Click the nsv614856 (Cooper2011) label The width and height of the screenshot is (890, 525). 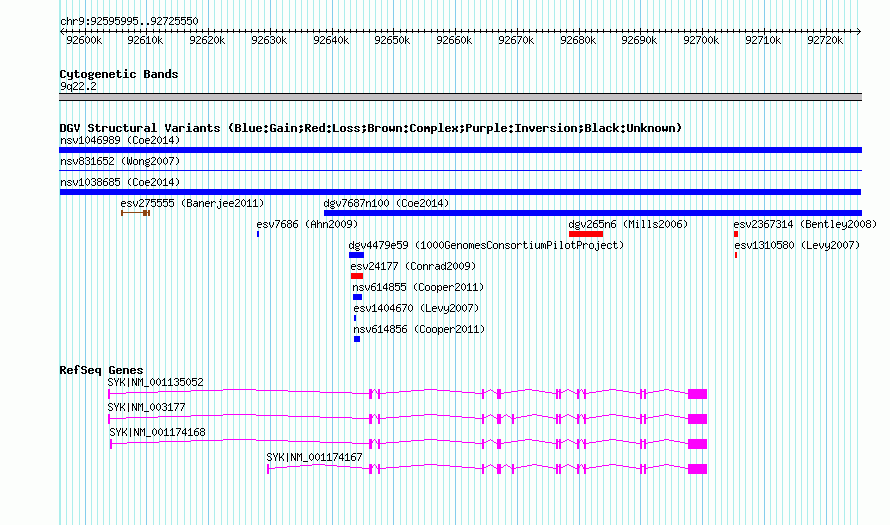419,329
